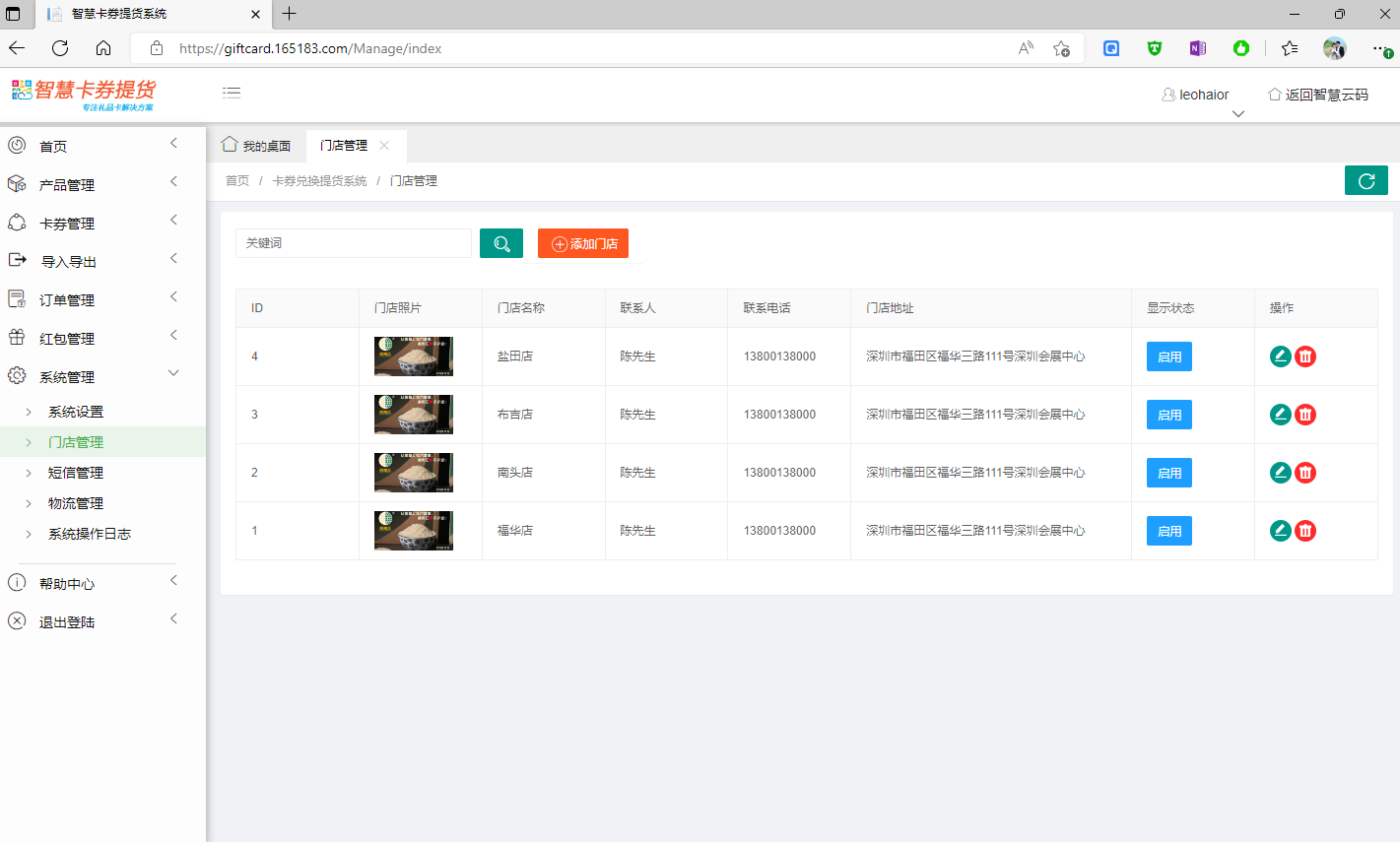Open 短信管理 in the sidebar
This screenshot has height=842, width=1400.
[x=76, y=473]
